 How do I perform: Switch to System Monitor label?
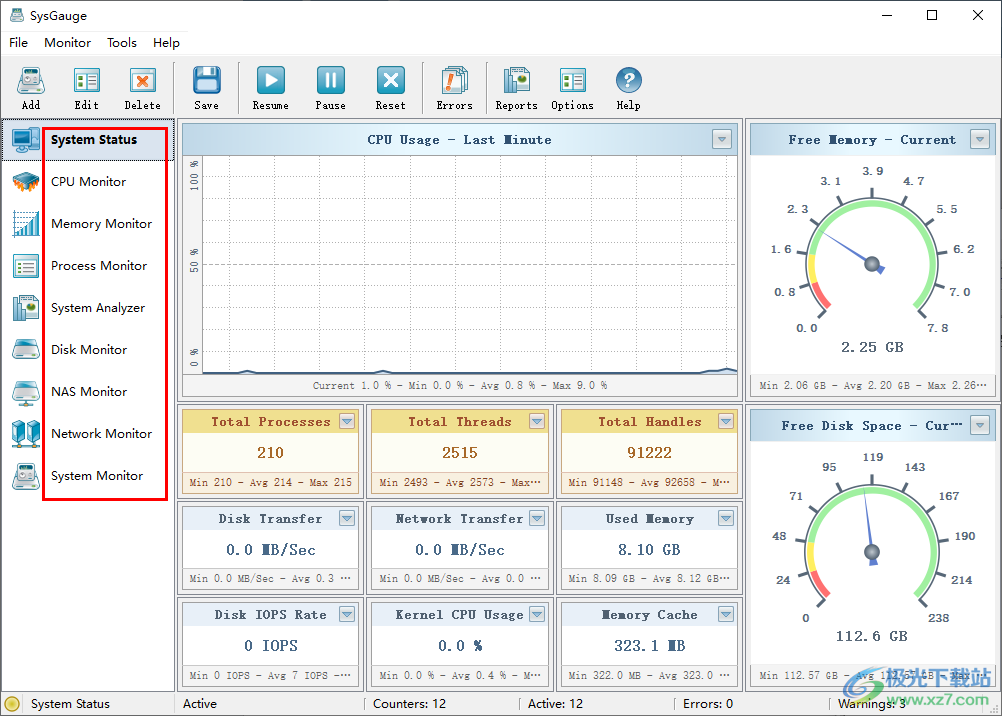(97, 476)
